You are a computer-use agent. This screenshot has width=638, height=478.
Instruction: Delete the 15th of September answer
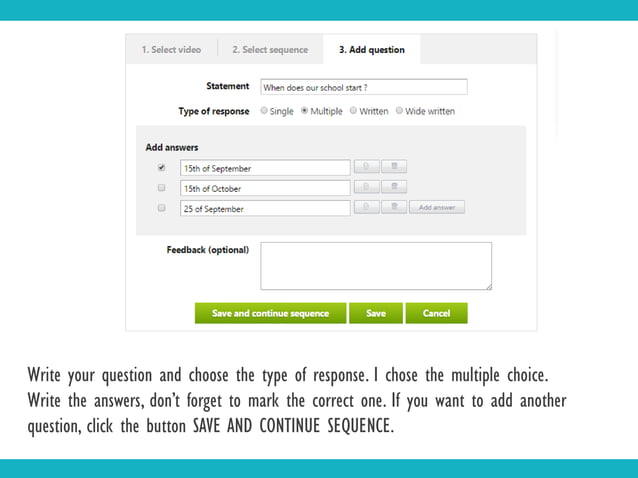pos(394,168)
